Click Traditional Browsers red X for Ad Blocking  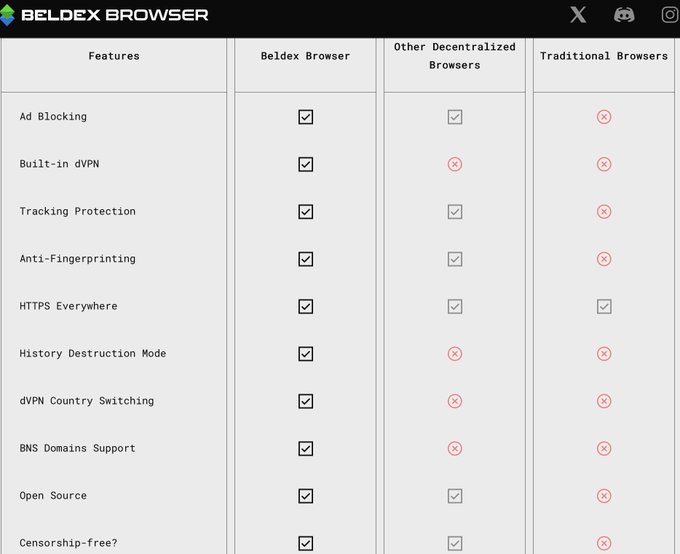point(604,117)
